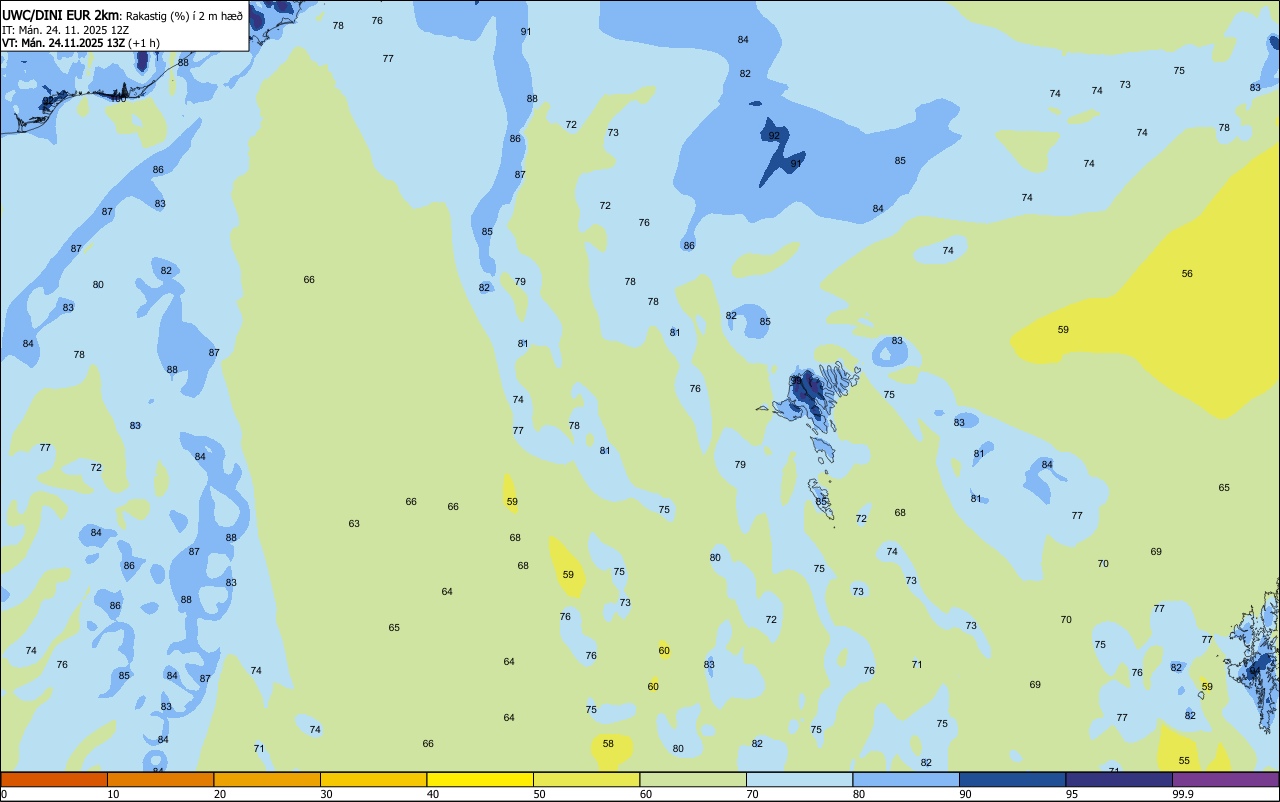
Task: Click the map value '56' in yellow area
Action: pos(1187,274)
